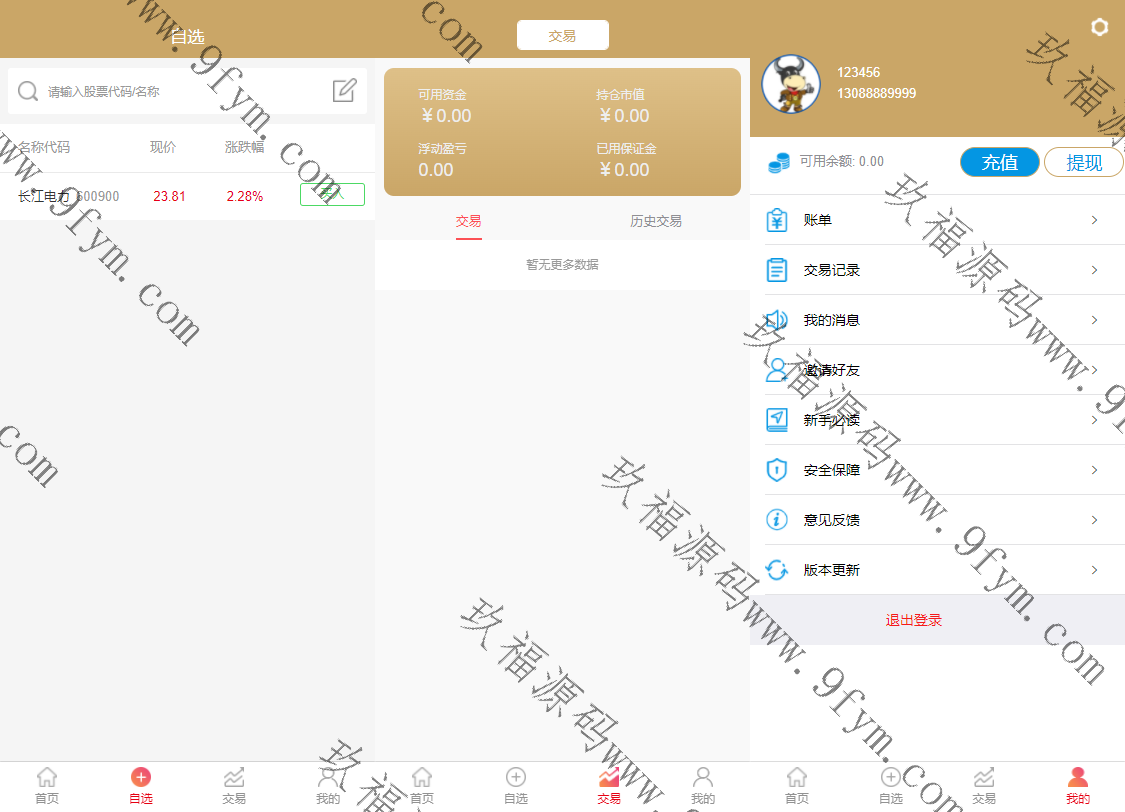Image resolution: width=1125 pixels, height=812 pixels.
Task: Click the blue coins balance icon
Action: pos(779,162)
